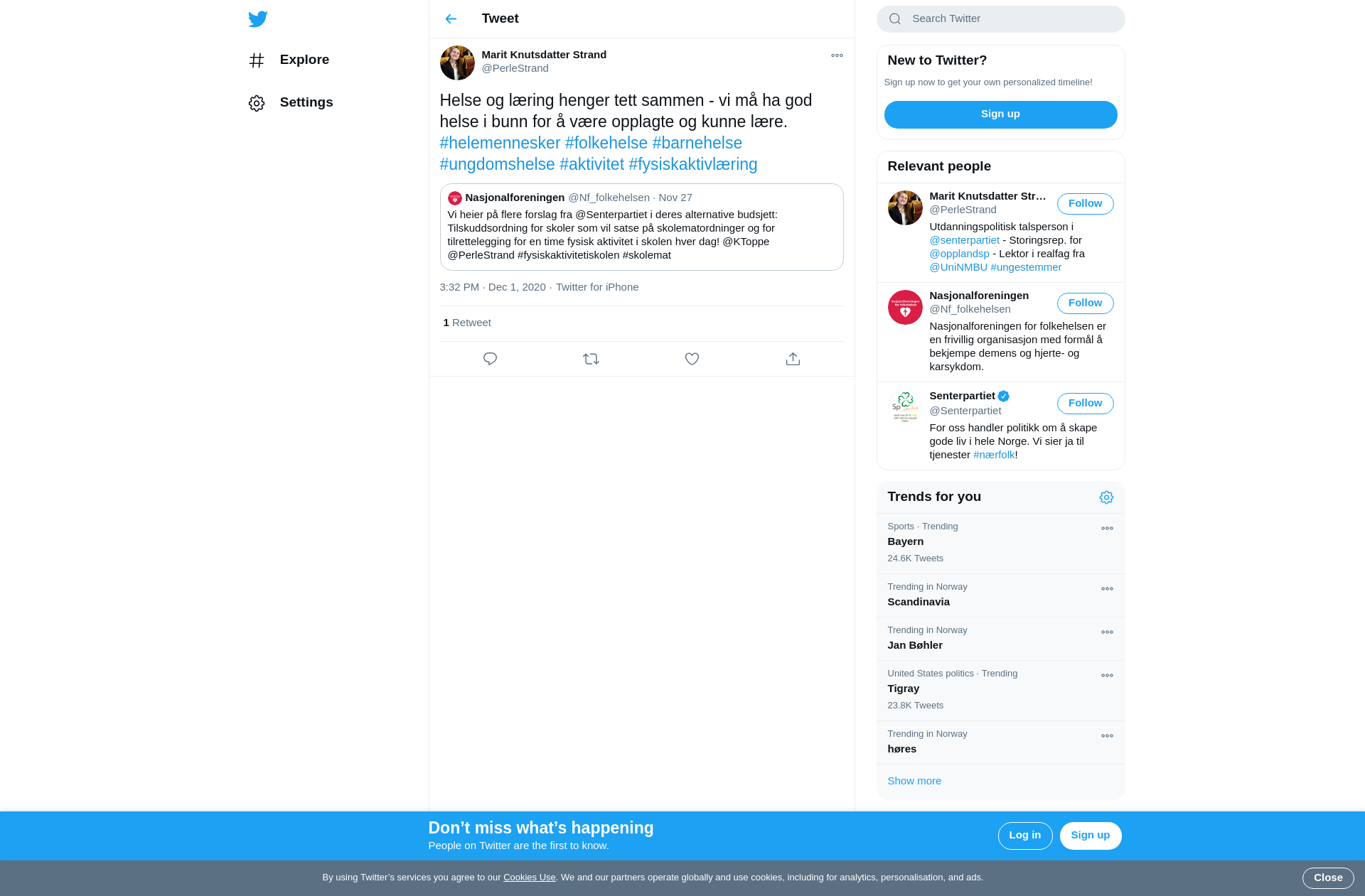Click the Twitter bird logo
Screen dimensions: 1365x896
(257, 19)
